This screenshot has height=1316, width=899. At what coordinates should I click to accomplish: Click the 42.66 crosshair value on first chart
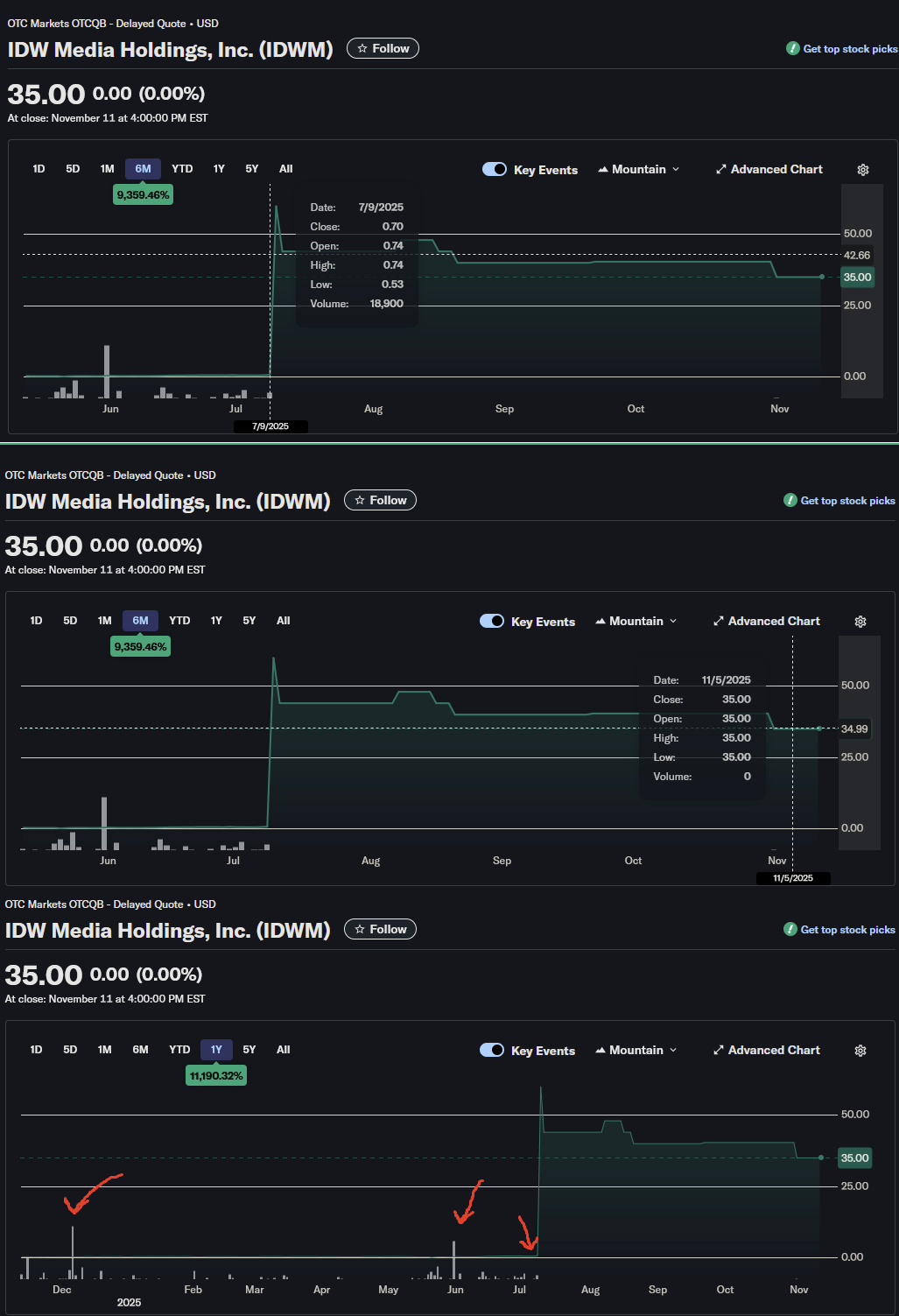[x=857, y=256]
